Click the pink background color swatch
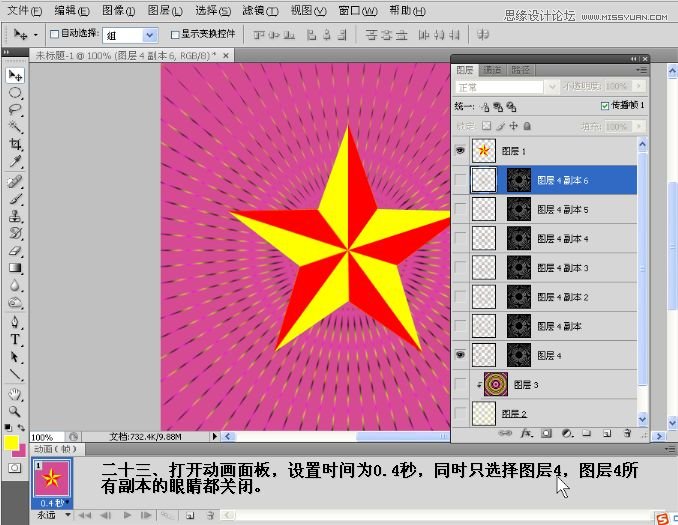 (22, 452)
